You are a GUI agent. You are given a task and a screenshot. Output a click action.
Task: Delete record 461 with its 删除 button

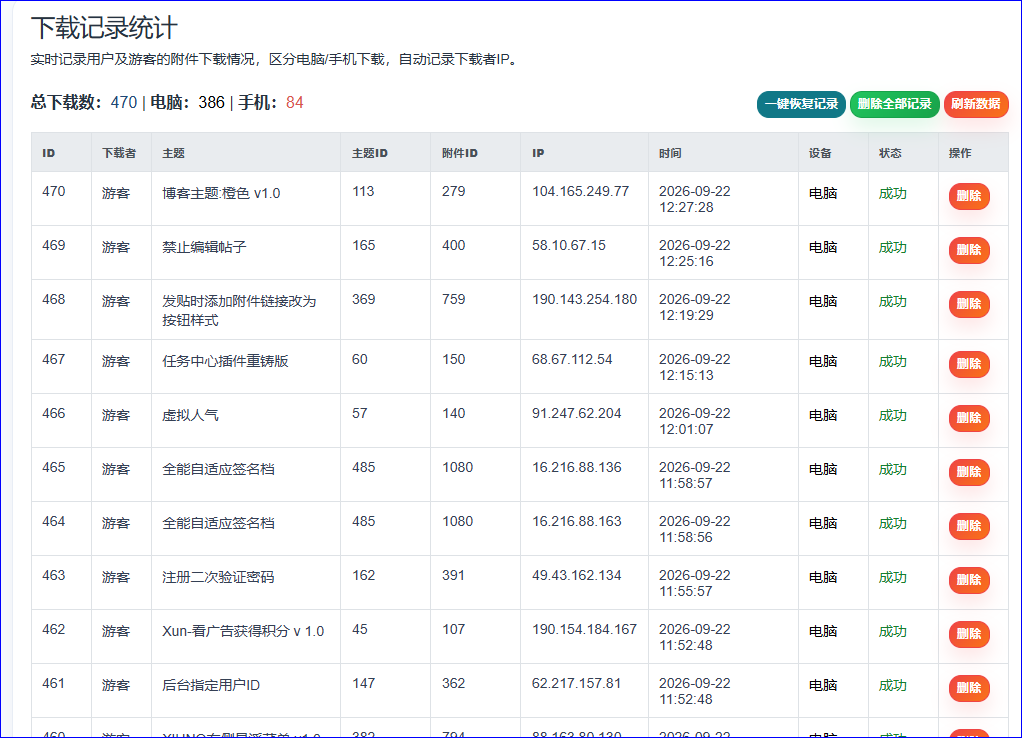(x=969, y=689)
